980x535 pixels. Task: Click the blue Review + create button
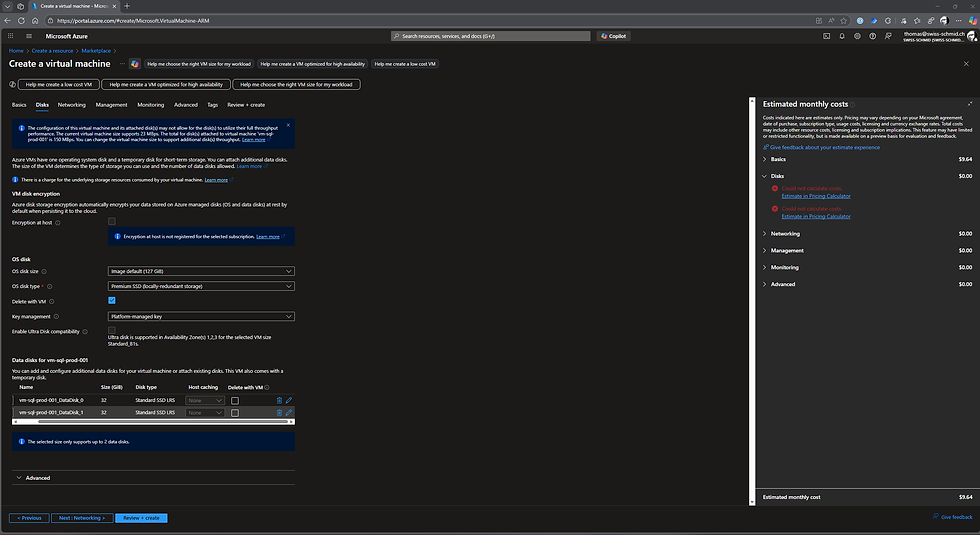[x=141, y=518]
